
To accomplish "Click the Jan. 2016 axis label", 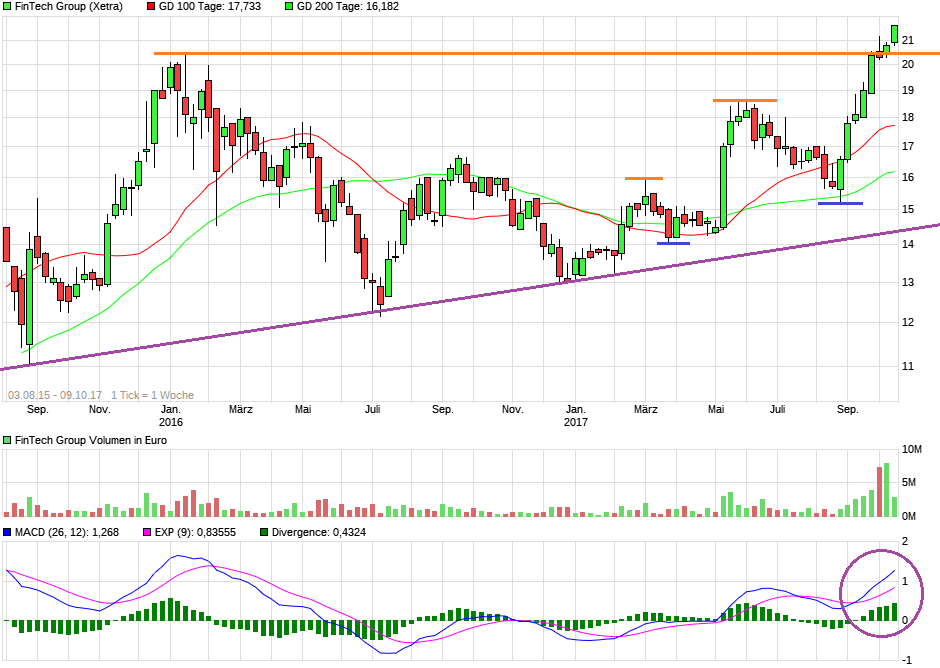I will click(171, 415).
